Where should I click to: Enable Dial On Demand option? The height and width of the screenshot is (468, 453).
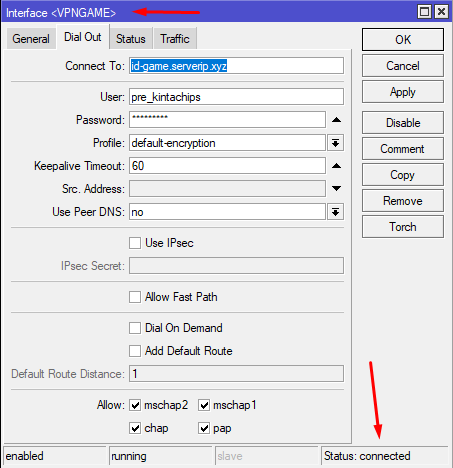[x=135, y=328]
